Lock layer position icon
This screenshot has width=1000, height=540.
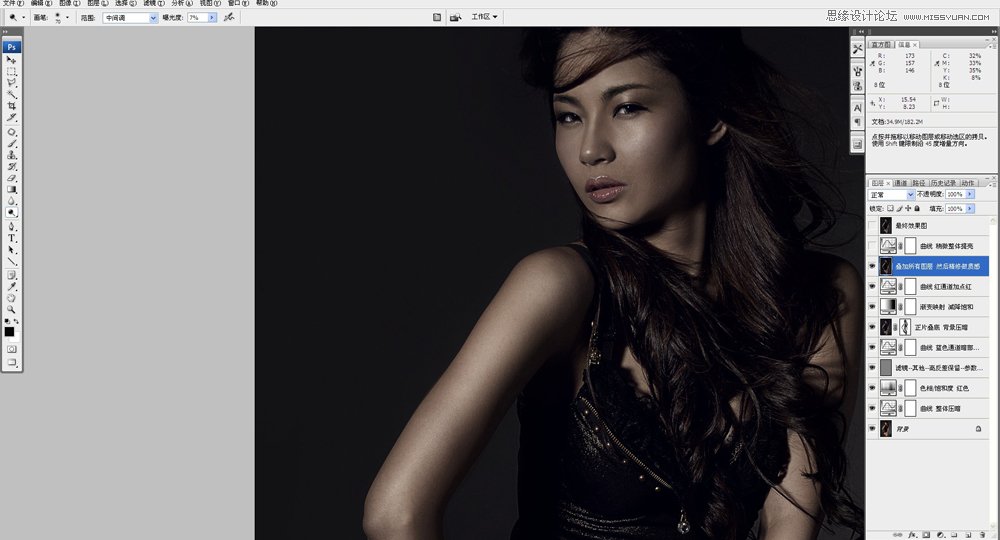(x=908, y=208)
